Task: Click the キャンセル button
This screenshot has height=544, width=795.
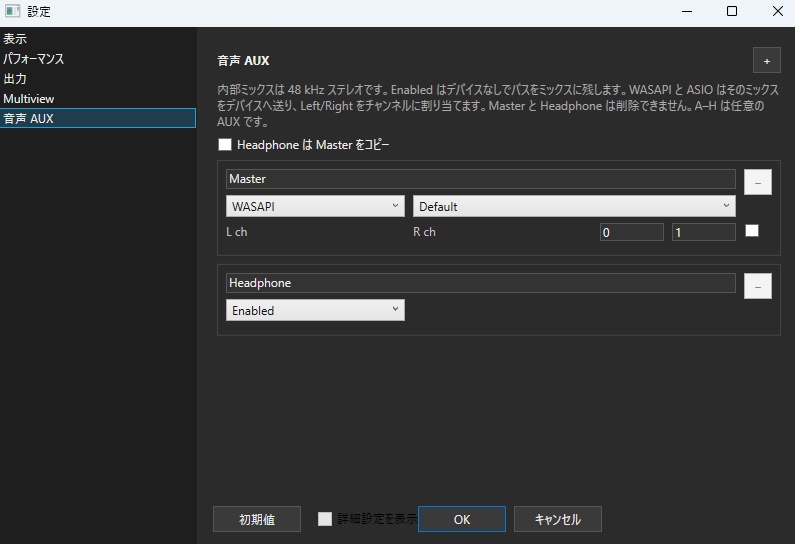Action: pyautogui.click(x=558, y=519)
